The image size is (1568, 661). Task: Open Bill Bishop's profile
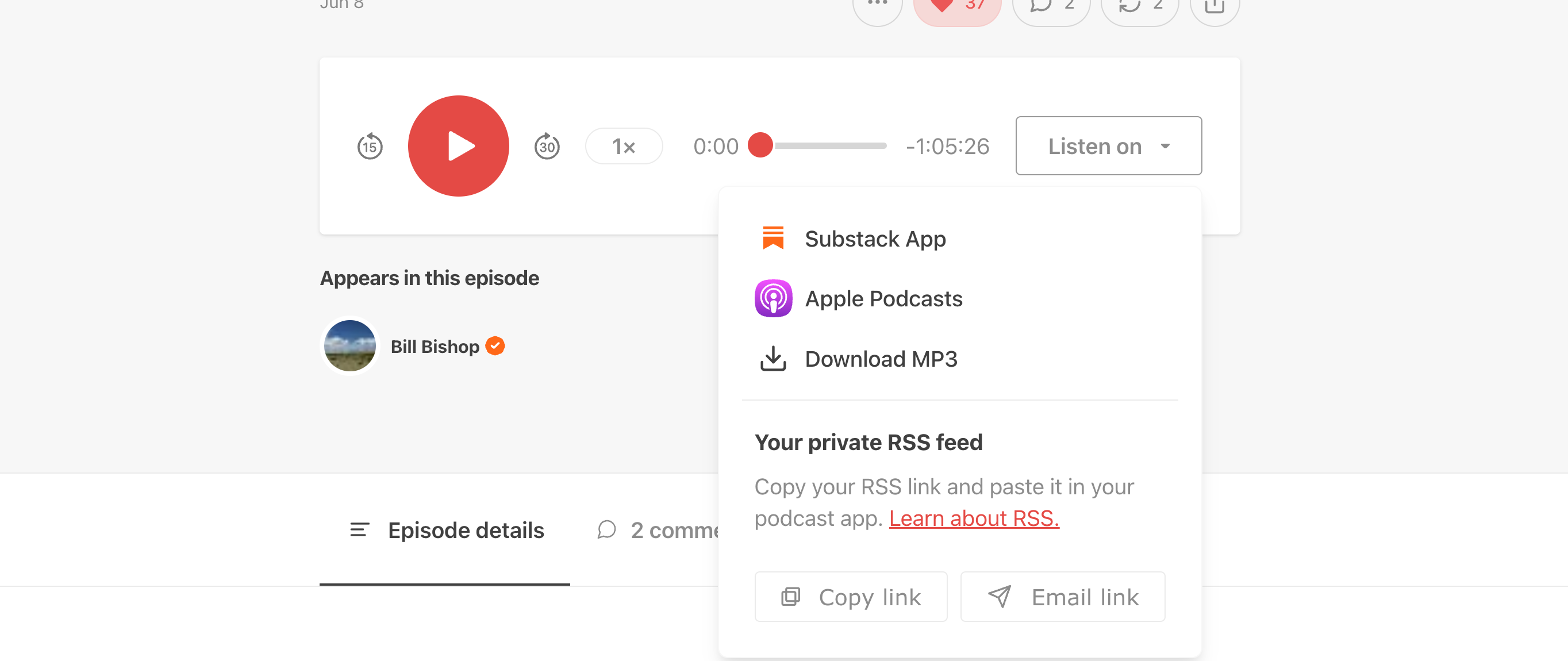coord(435,345)
